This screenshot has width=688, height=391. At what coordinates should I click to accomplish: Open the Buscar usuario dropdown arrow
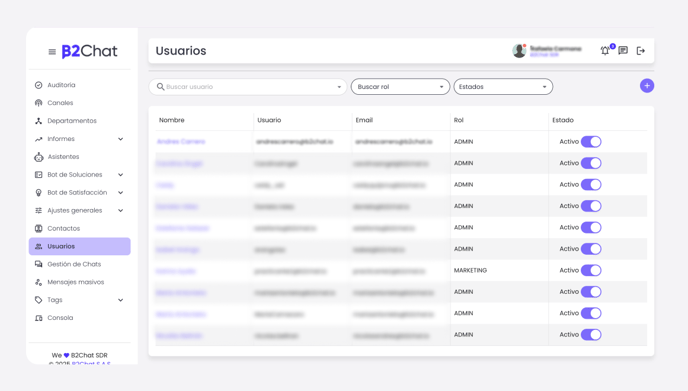[339, 87]
